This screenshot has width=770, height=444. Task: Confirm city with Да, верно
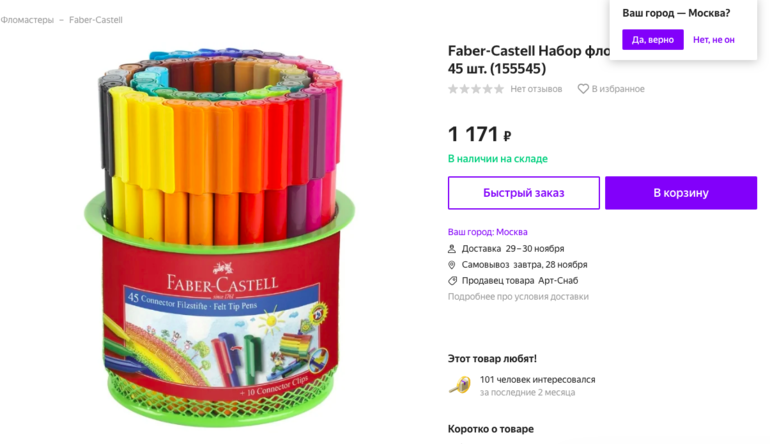653,40
